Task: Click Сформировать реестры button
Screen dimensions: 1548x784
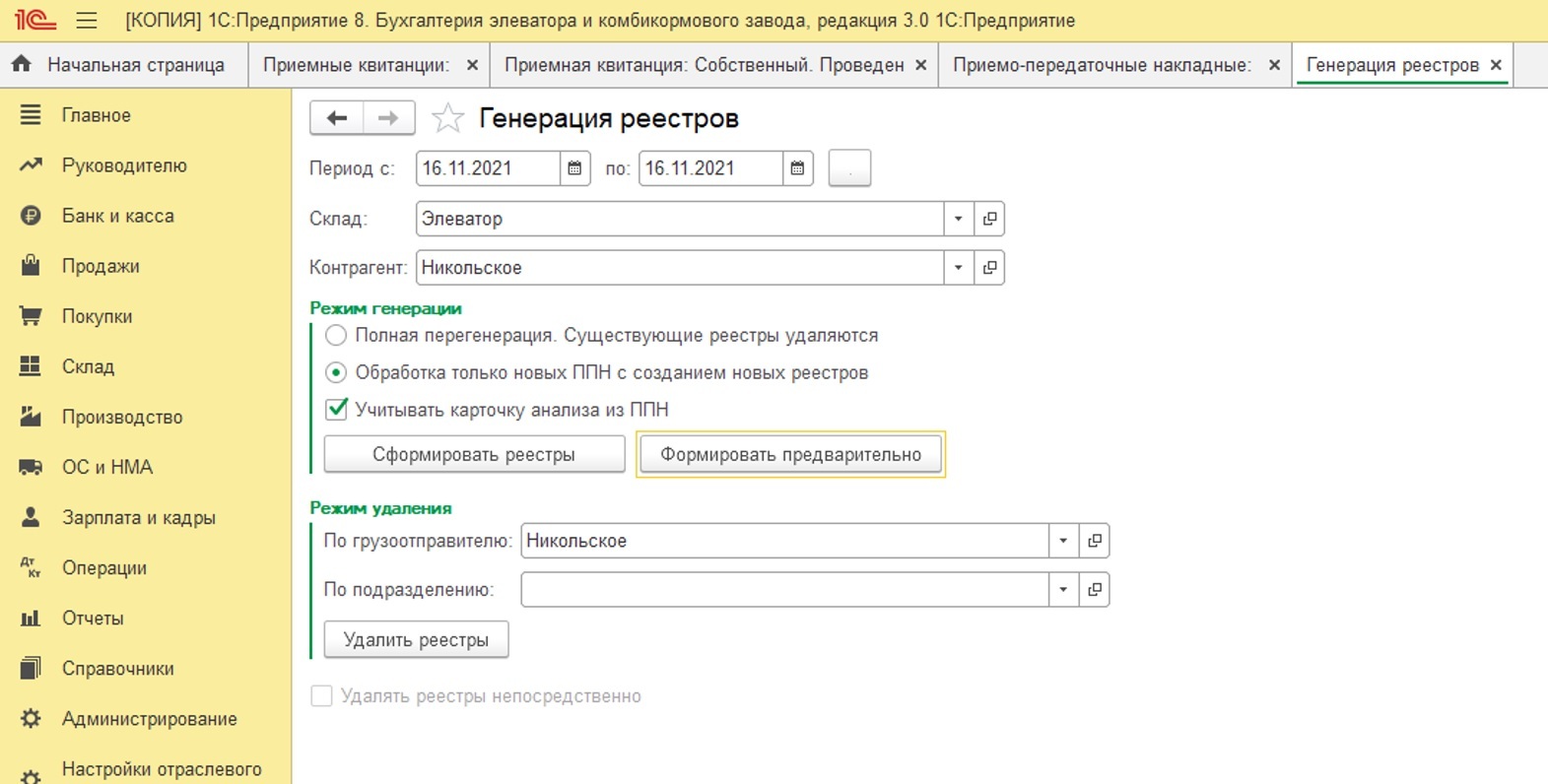Action: point(474,455)
